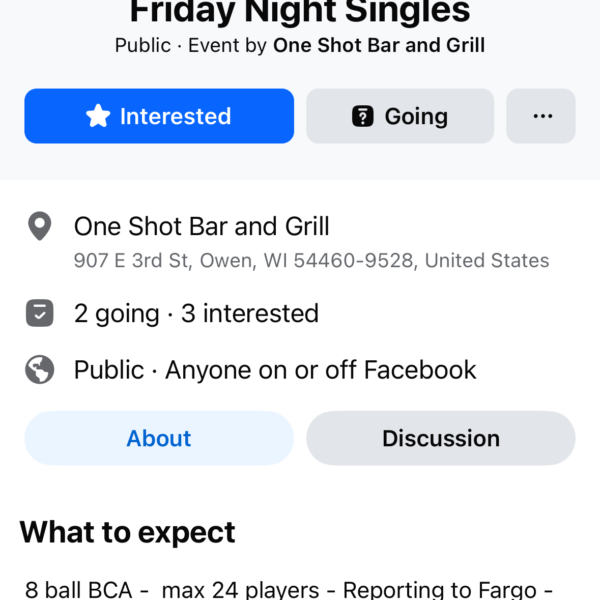Open the Discussion tab
Viewport: 600px width, 600px height.
[441, 438]
